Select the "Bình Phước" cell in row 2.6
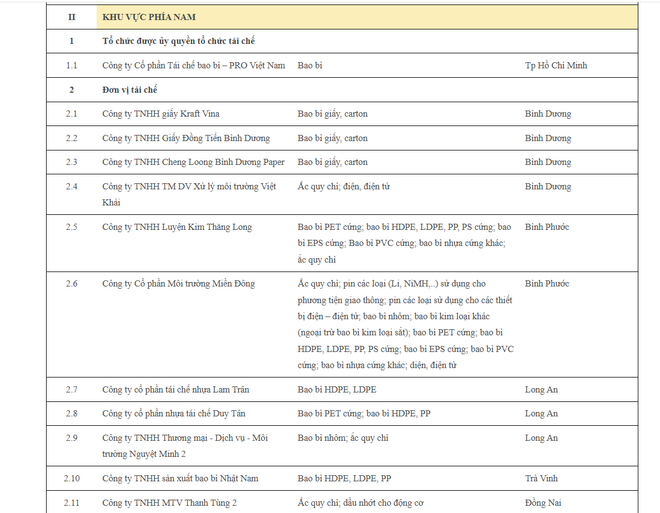The image size is (660, 513). tap(547, 284)
